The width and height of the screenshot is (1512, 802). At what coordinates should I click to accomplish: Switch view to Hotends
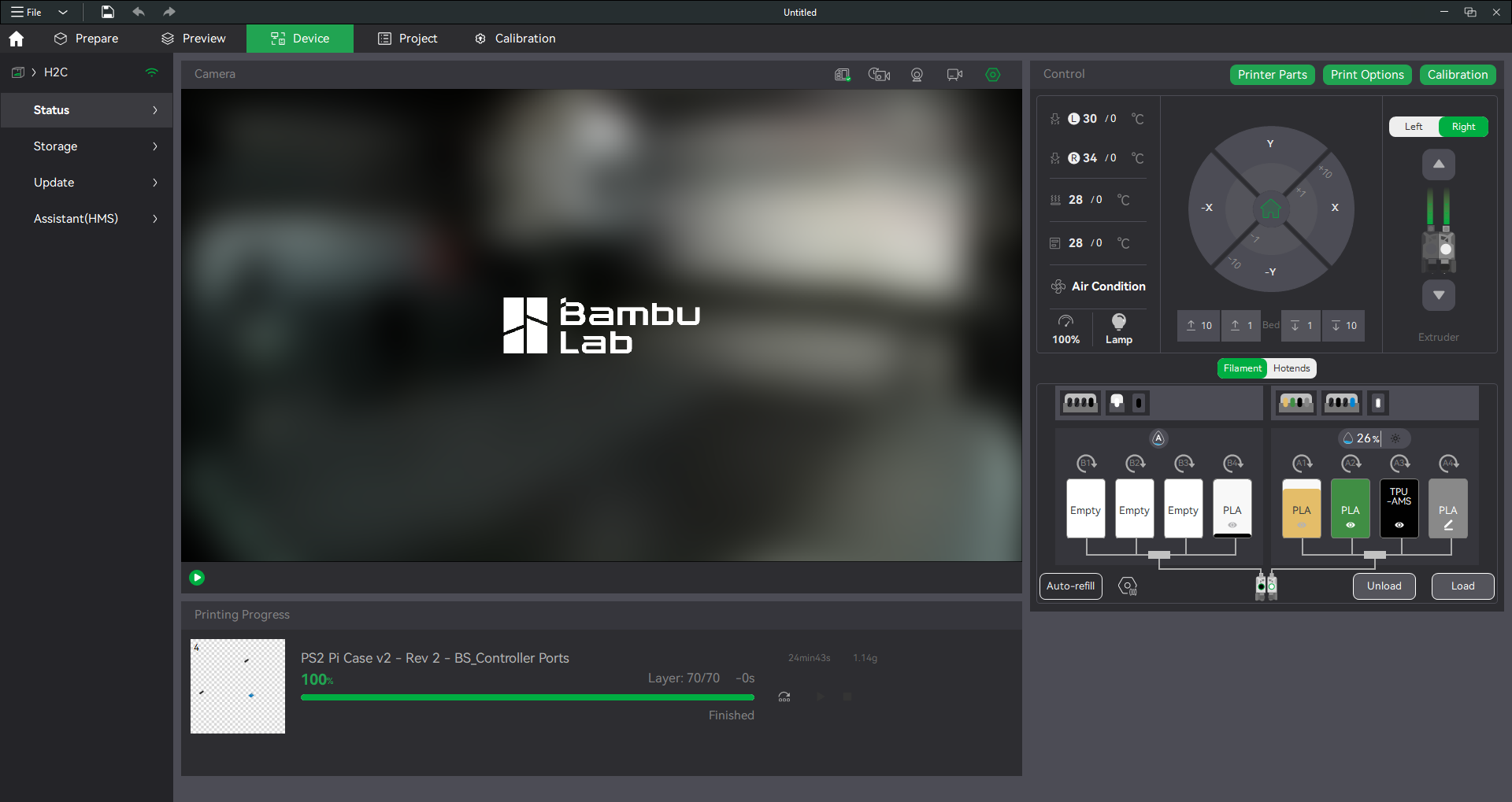[1291, 368]
